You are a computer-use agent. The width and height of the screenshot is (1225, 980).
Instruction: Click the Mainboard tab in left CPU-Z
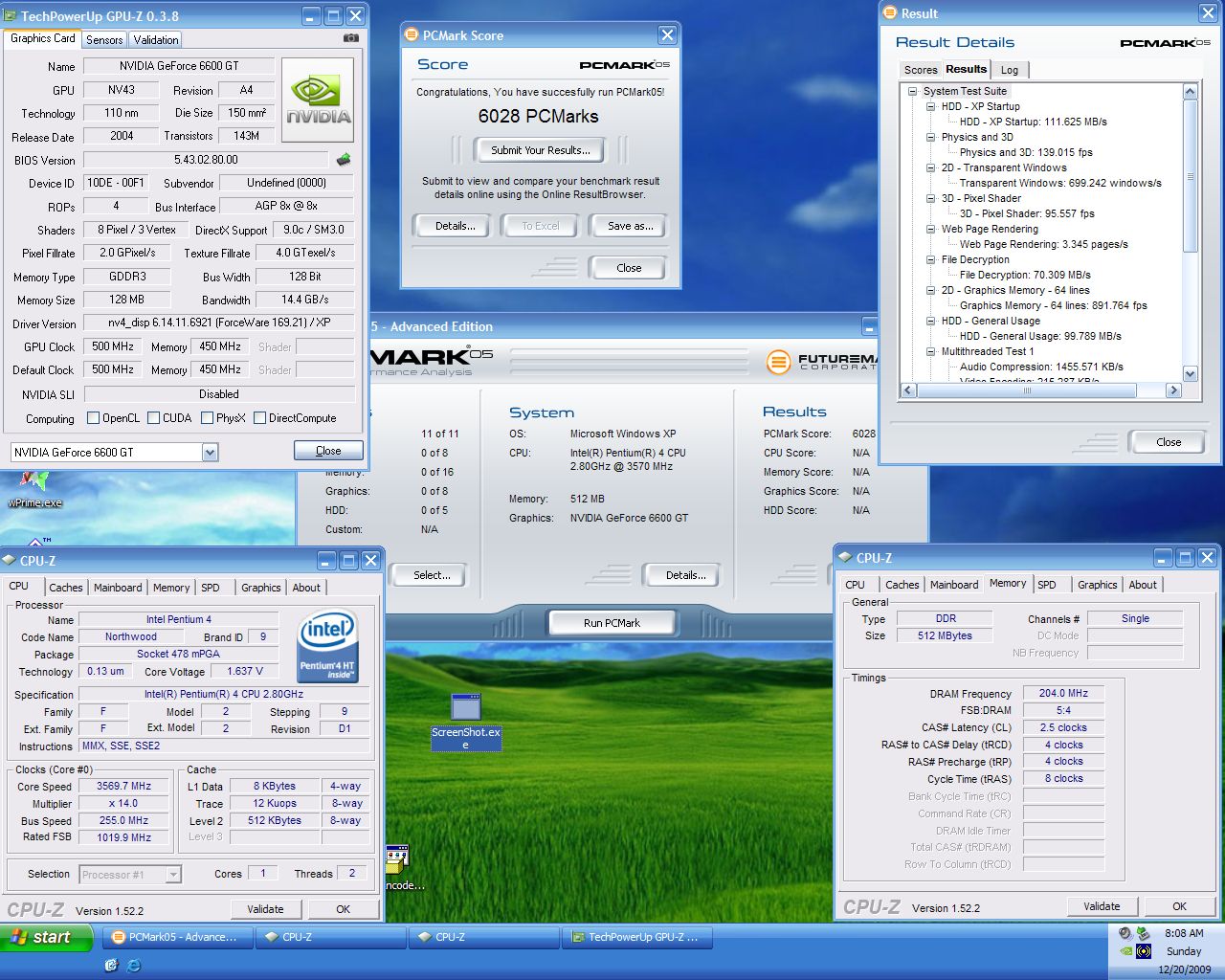coord(118,588)
